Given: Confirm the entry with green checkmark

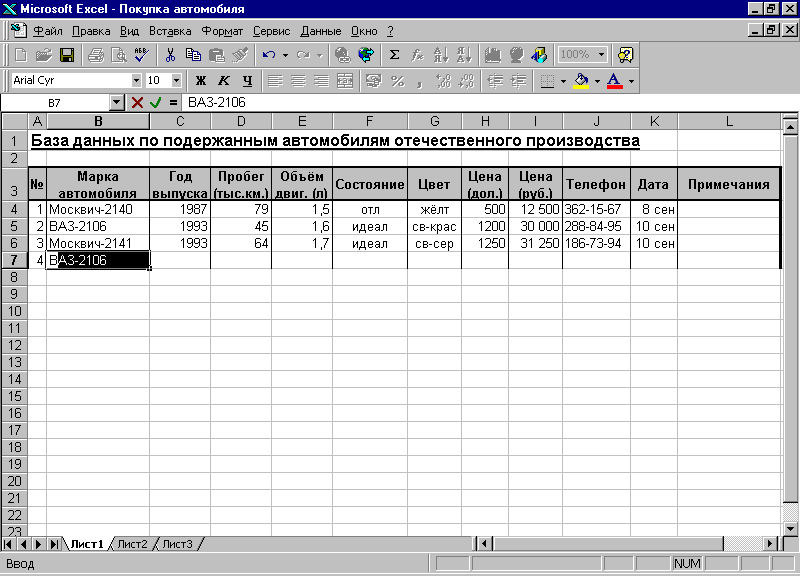Looking at the screenshot, I should pyautogui.click(x=156, y=103).
